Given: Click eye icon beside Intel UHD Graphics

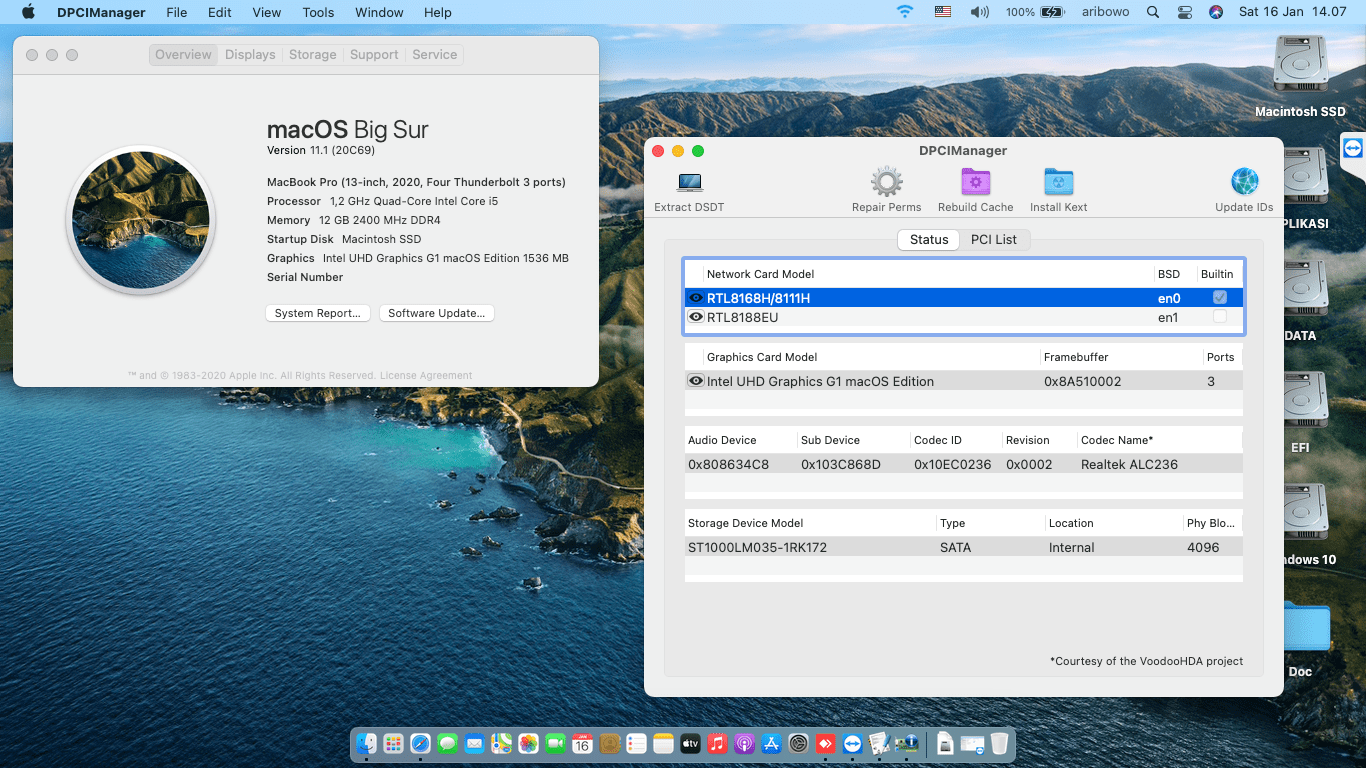Looking at the screenshot, I should click(696, 381).
